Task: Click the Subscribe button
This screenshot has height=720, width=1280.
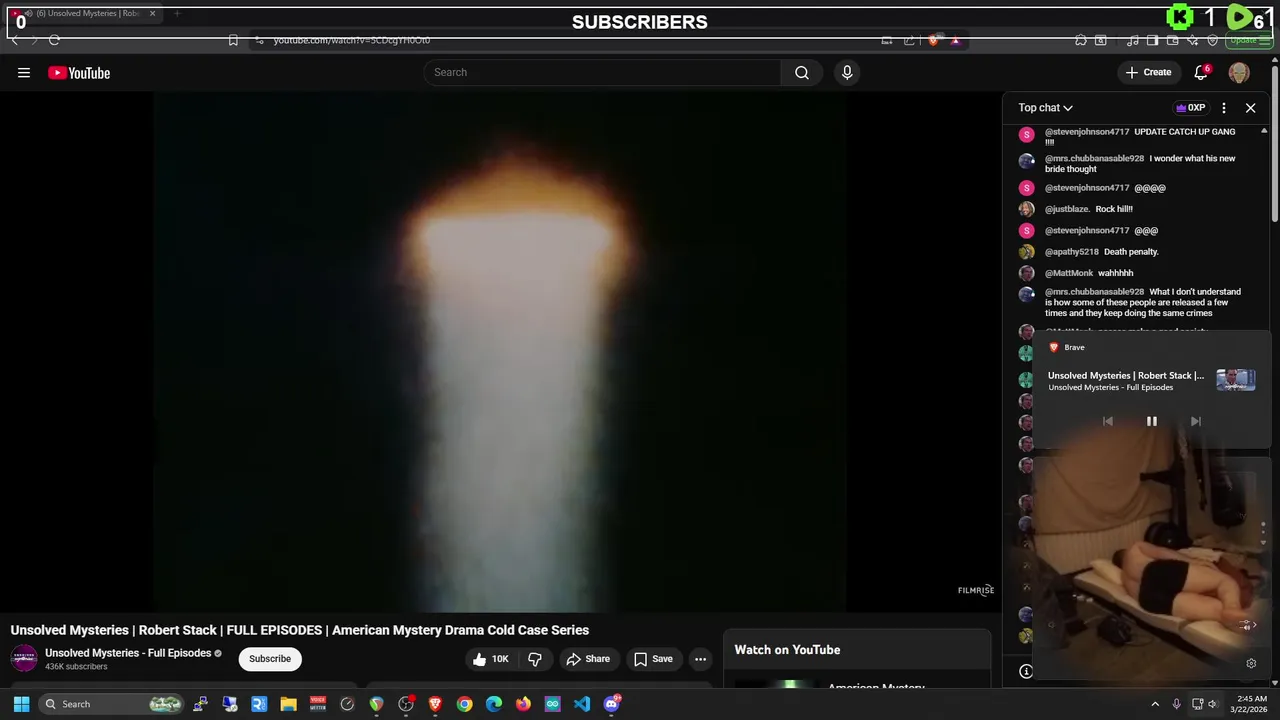Action: point(270,659)
